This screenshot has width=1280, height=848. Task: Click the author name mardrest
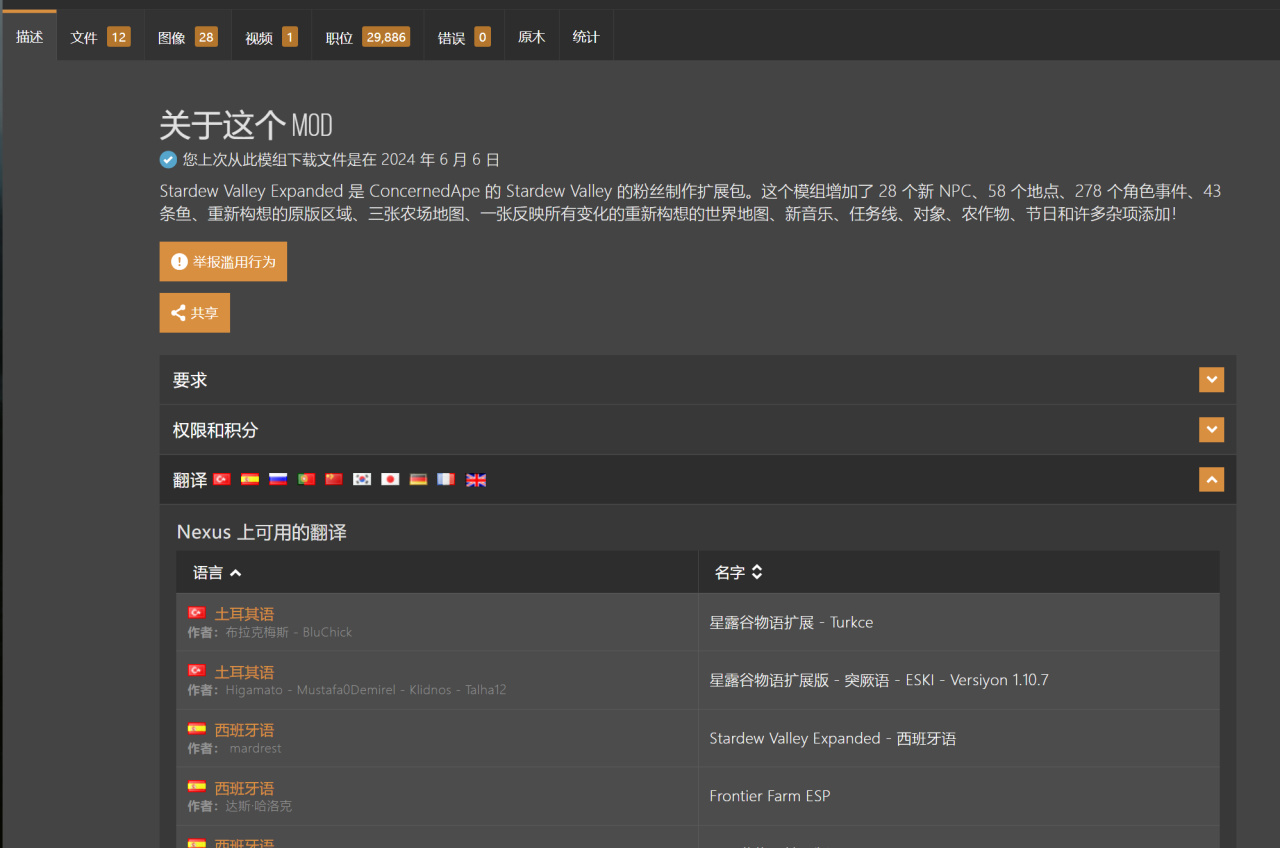256,748
